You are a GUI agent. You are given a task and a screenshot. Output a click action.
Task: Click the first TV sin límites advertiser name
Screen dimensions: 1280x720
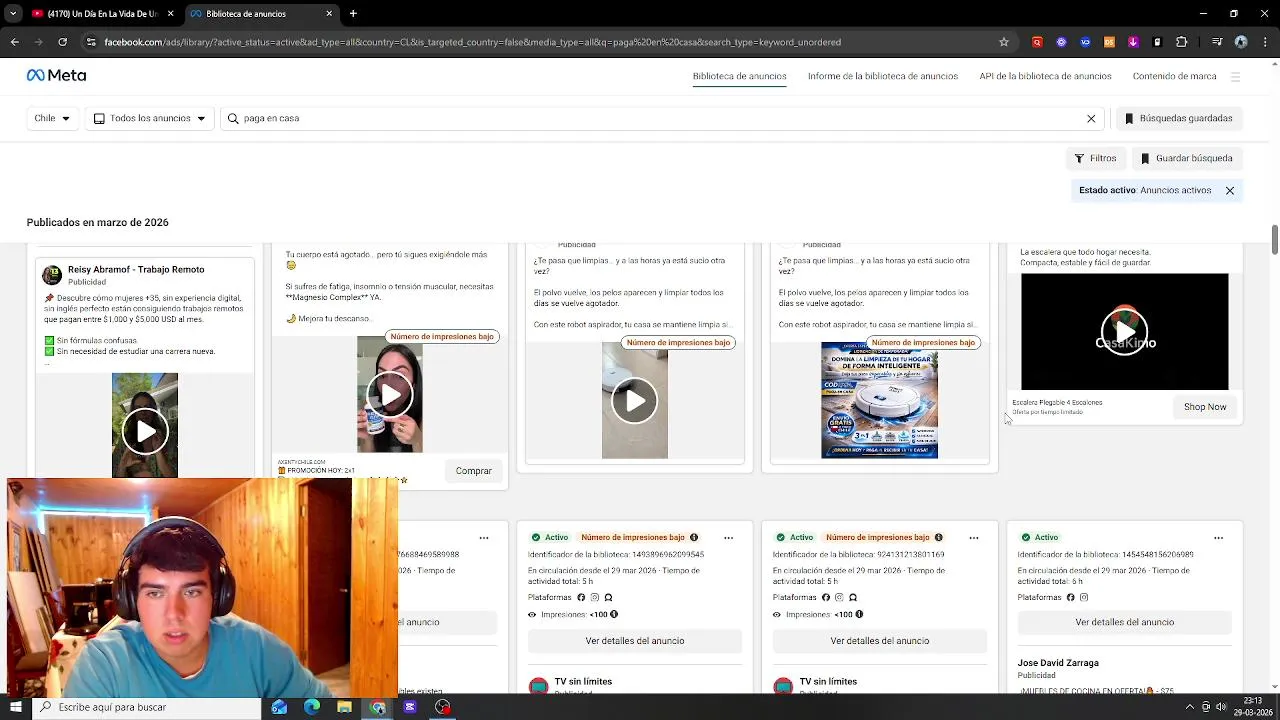[583, 681]
